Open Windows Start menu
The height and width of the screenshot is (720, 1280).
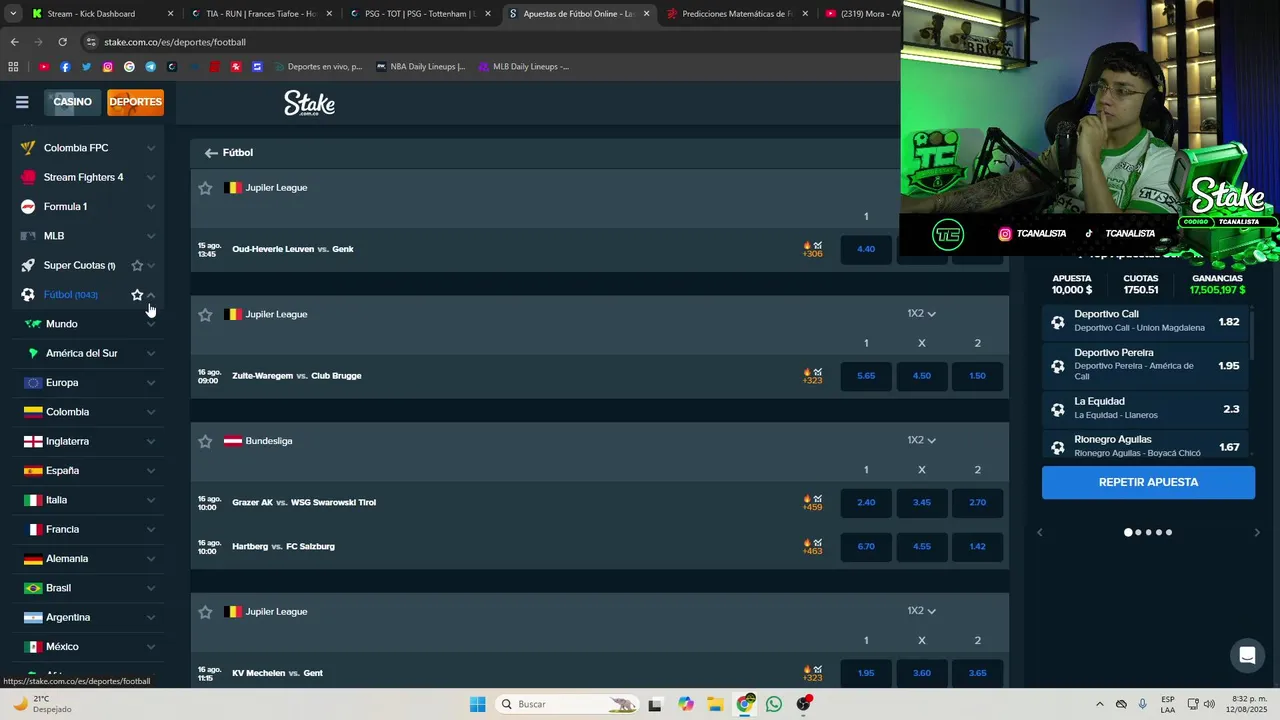click(x=478, y=704)
